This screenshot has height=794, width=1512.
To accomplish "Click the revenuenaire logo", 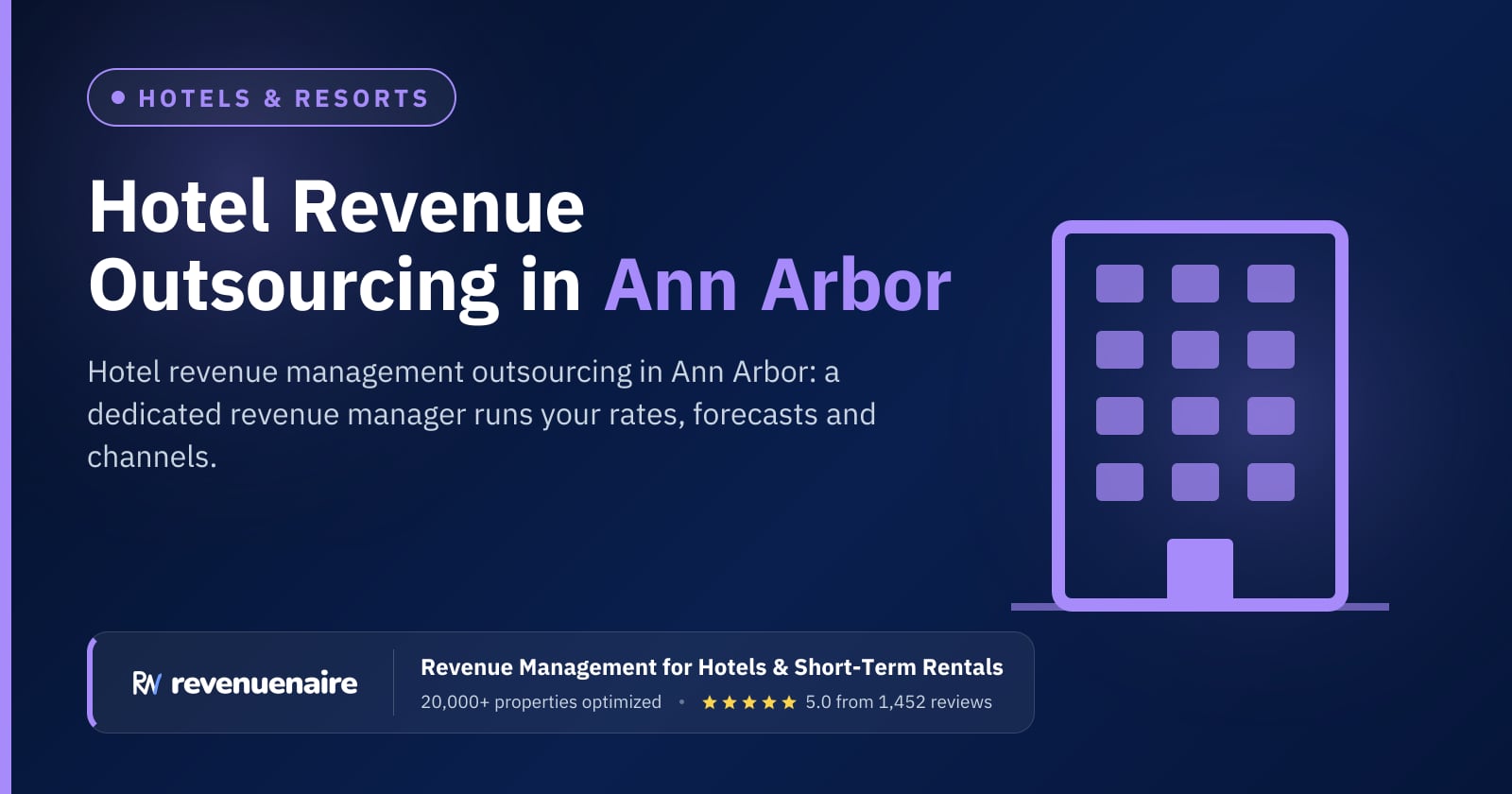I will coord(245,683).
